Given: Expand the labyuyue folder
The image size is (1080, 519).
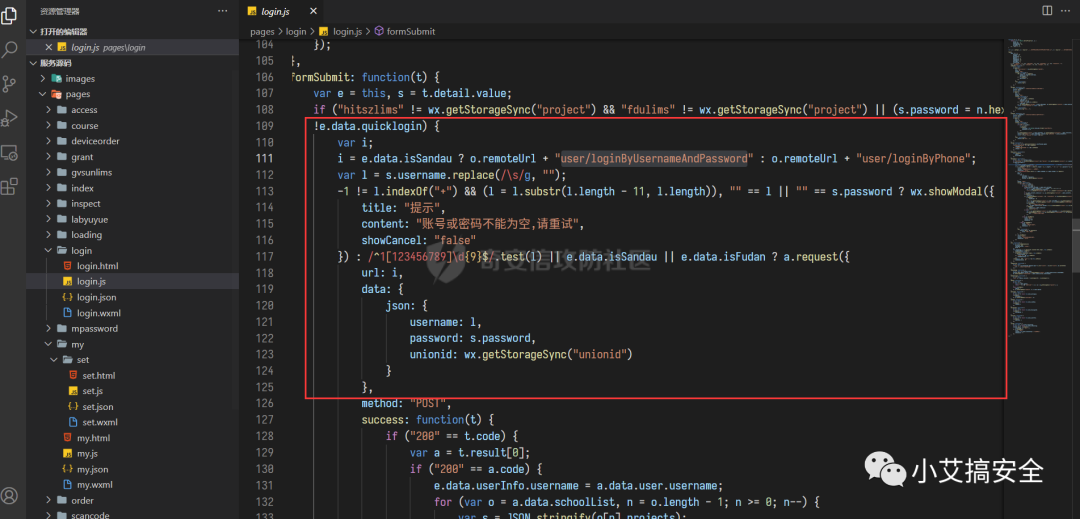Looking at the screenshot, I should pos(90,219).
